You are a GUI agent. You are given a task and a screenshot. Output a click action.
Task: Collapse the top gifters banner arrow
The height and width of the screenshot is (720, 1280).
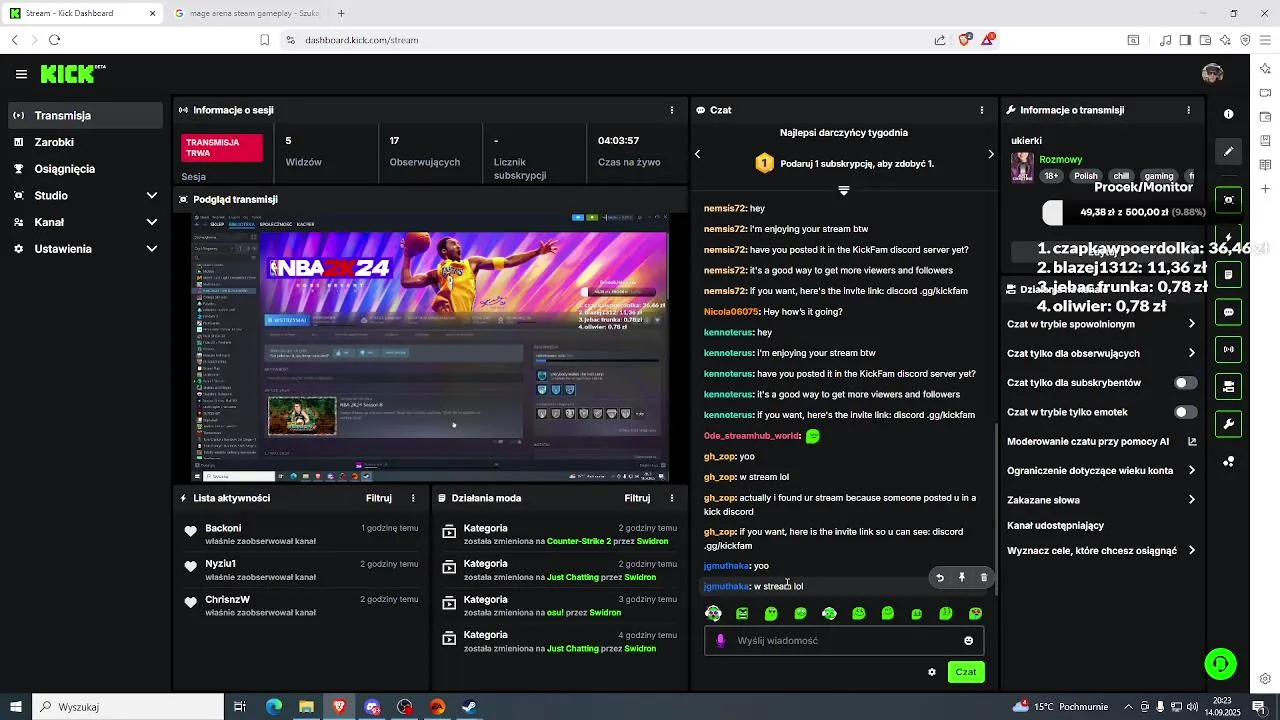coord(844,190)
